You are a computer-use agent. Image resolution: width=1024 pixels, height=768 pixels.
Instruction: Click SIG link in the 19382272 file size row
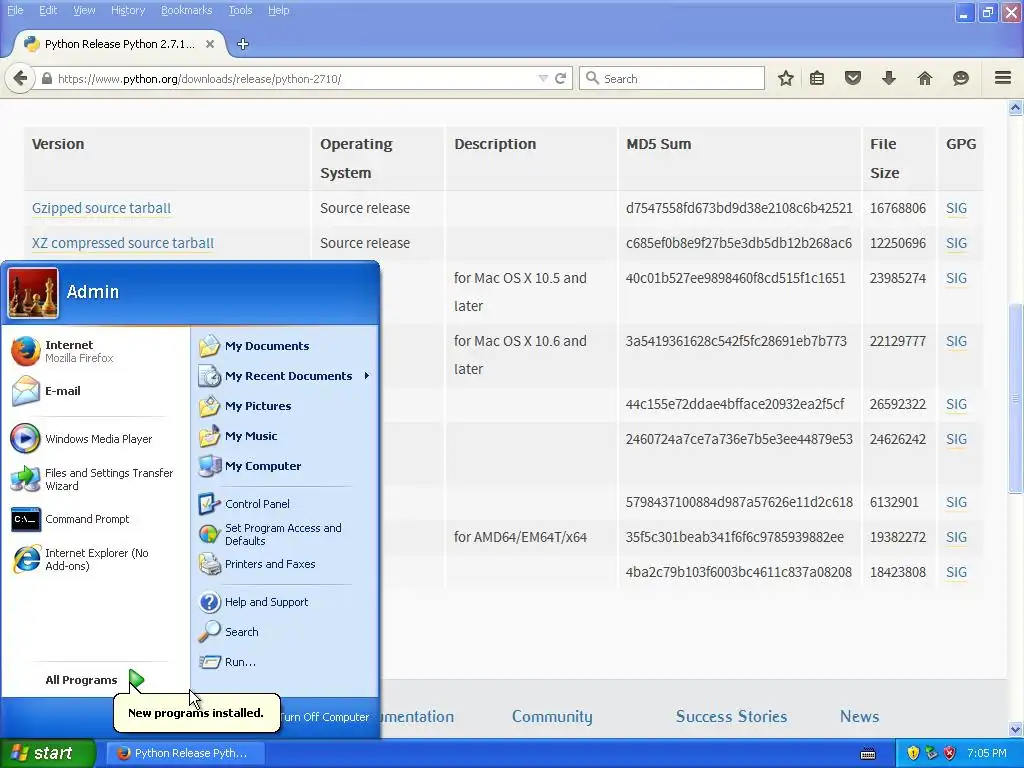(x=956, y=537)
